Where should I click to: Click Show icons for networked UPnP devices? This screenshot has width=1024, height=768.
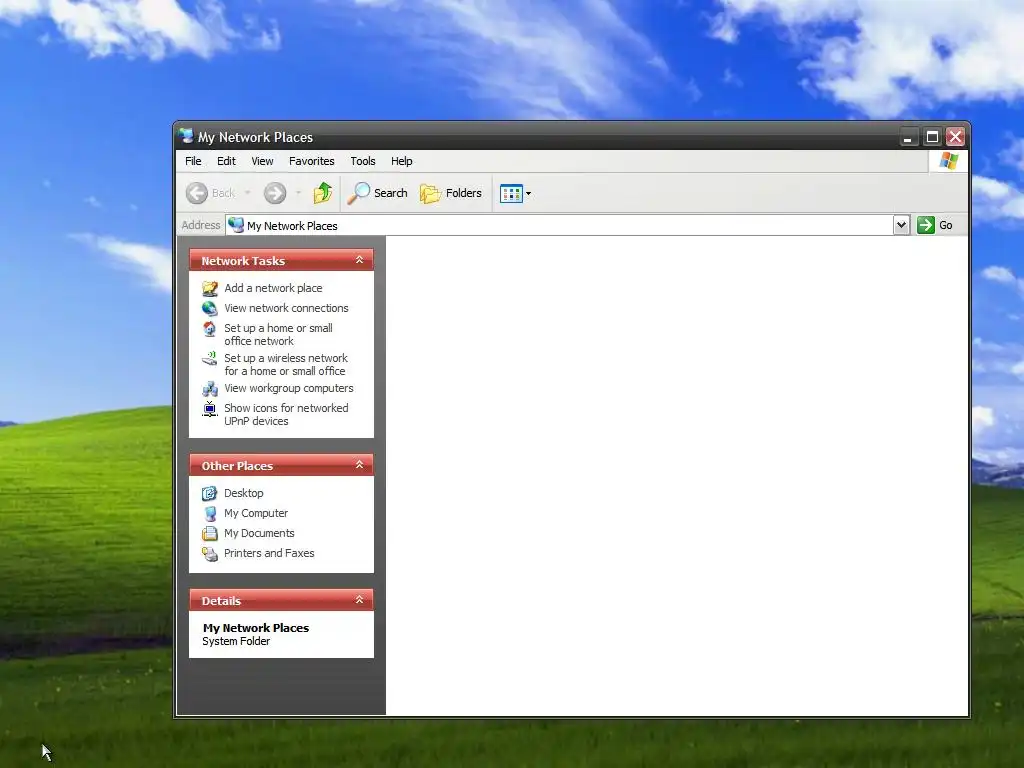coord(286,415)
